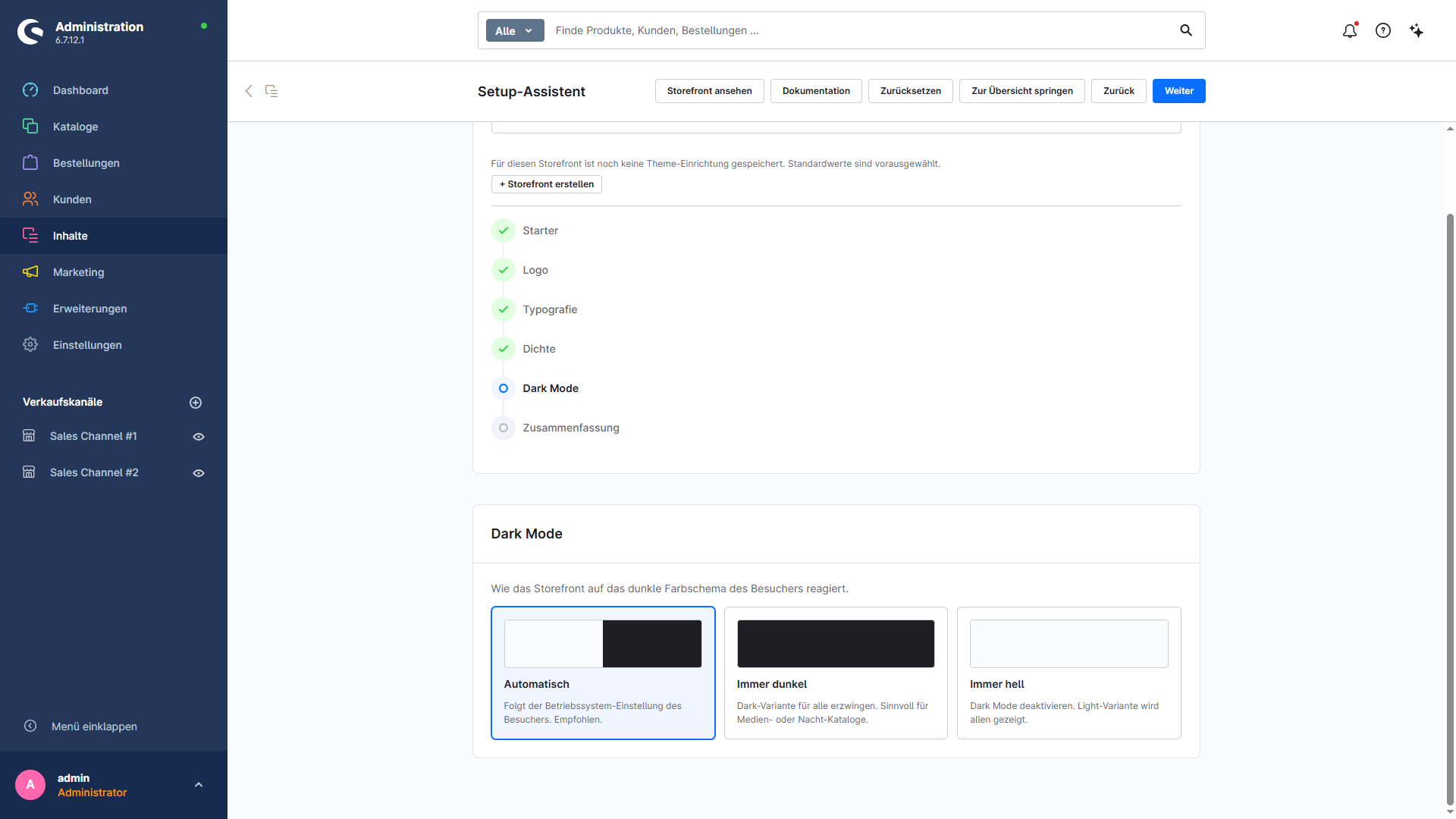The image size is (1456, 819).
Task: Click the Dashboard gauge icon
Action: (x=30, y=90)
